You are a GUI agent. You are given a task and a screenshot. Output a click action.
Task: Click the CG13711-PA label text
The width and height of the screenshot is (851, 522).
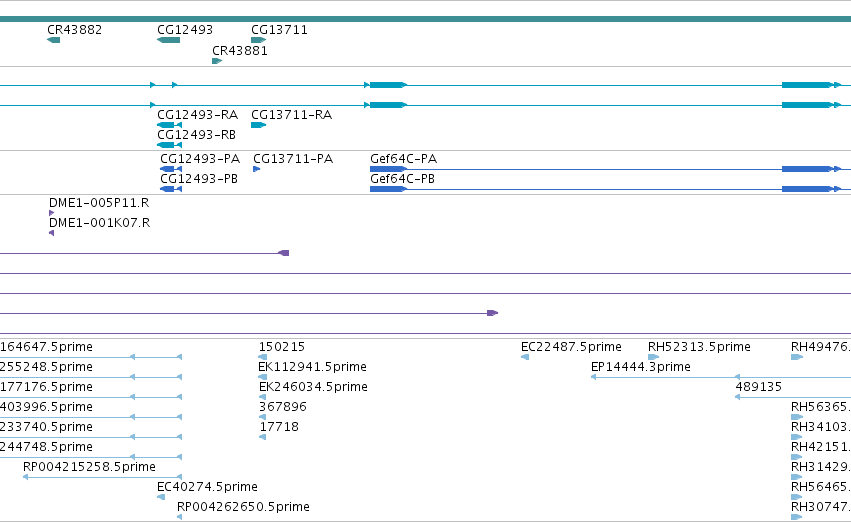point(293,159)
